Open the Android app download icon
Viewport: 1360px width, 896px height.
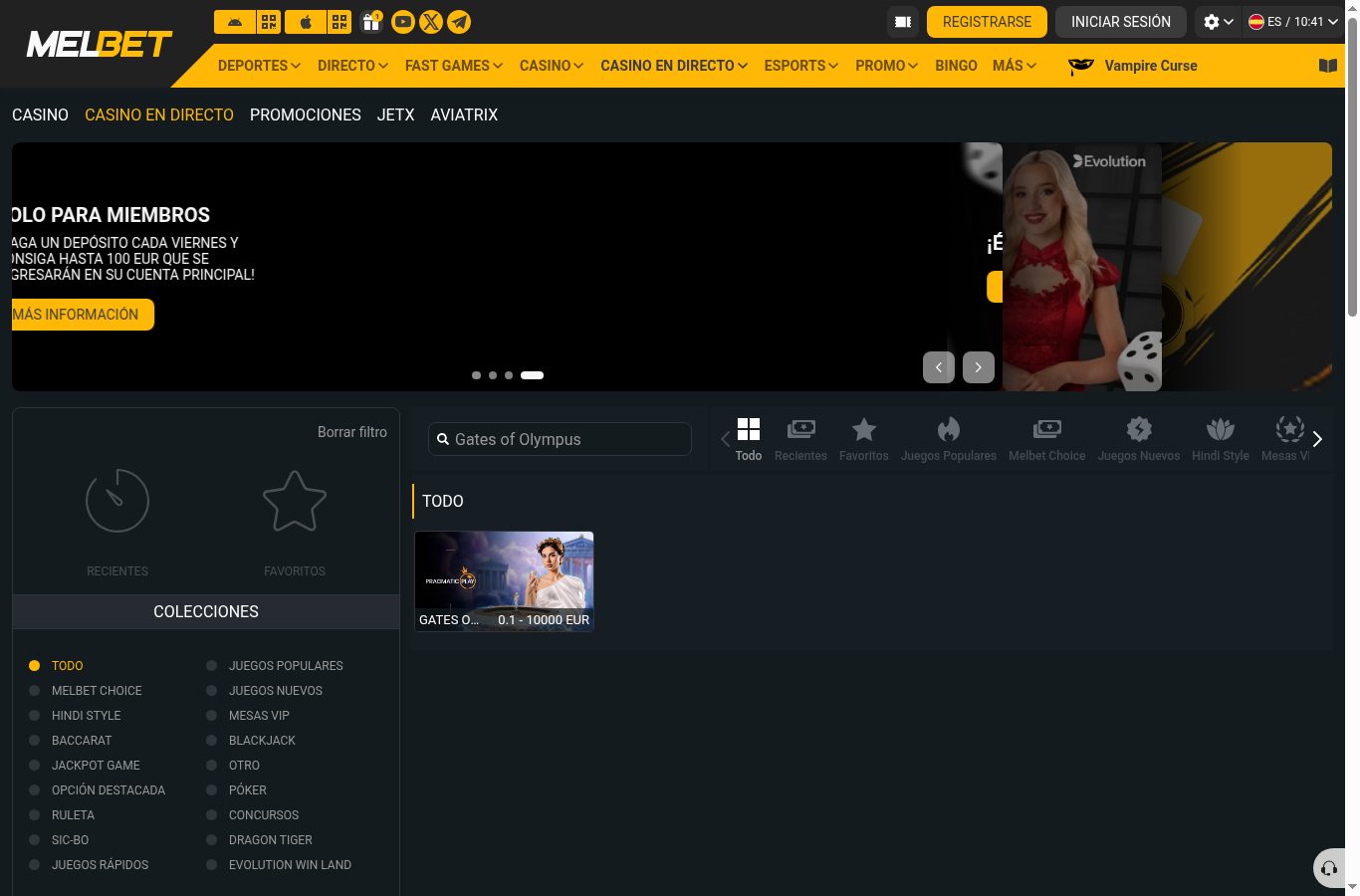tap(235, 22)
